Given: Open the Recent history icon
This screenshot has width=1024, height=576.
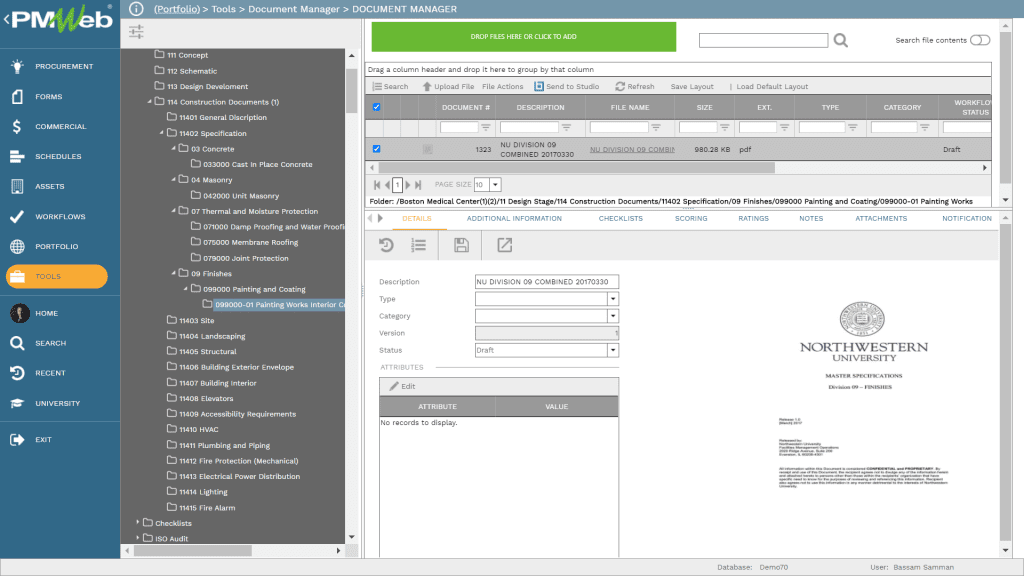Looking at the screenshot, I should click(17, 373).
